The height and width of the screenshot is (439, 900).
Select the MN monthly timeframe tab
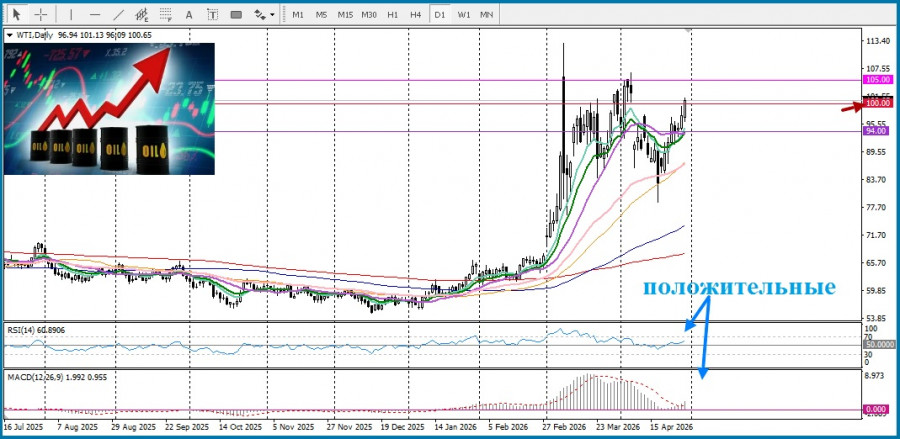point(487,15)
